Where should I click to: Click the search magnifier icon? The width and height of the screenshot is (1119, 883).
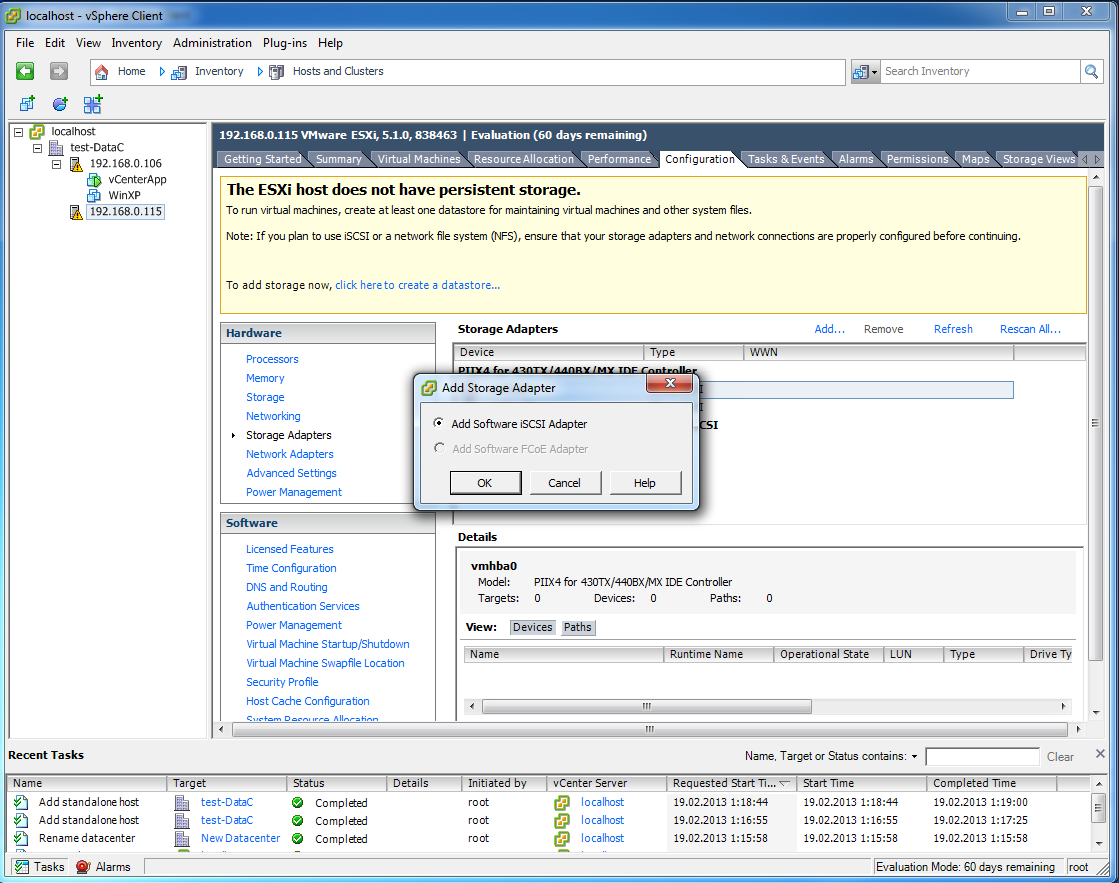1091,71
